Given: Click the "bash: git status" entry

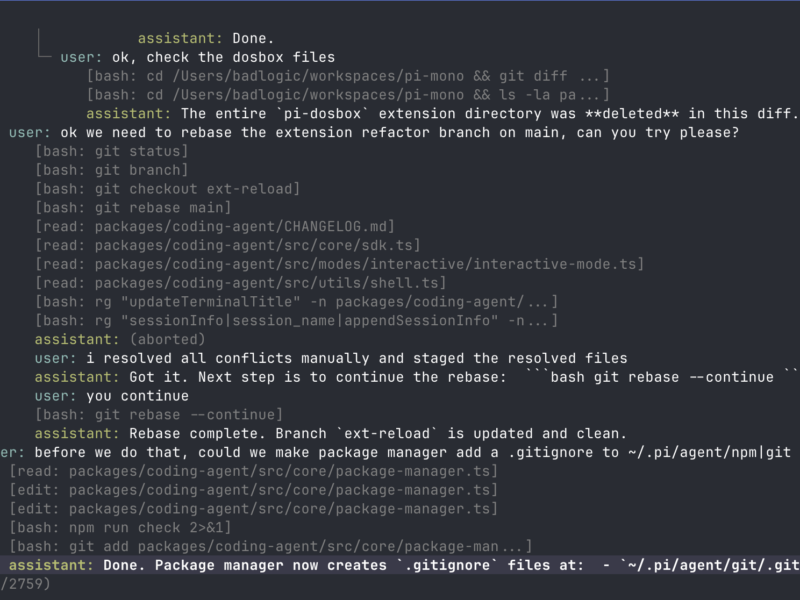Looking at the screenshot, I should (x=111, y=151).
